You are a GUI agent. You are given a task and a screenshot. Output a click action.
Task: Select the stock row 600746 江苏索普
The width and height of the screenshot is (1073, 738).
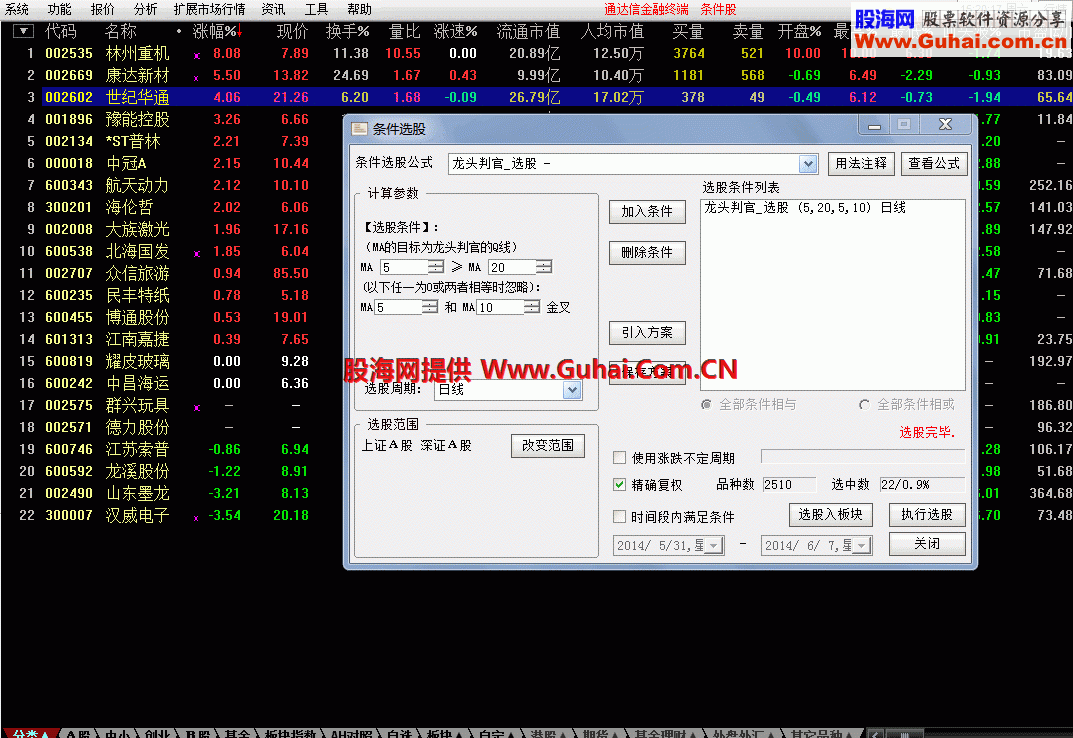coord(171,449)
